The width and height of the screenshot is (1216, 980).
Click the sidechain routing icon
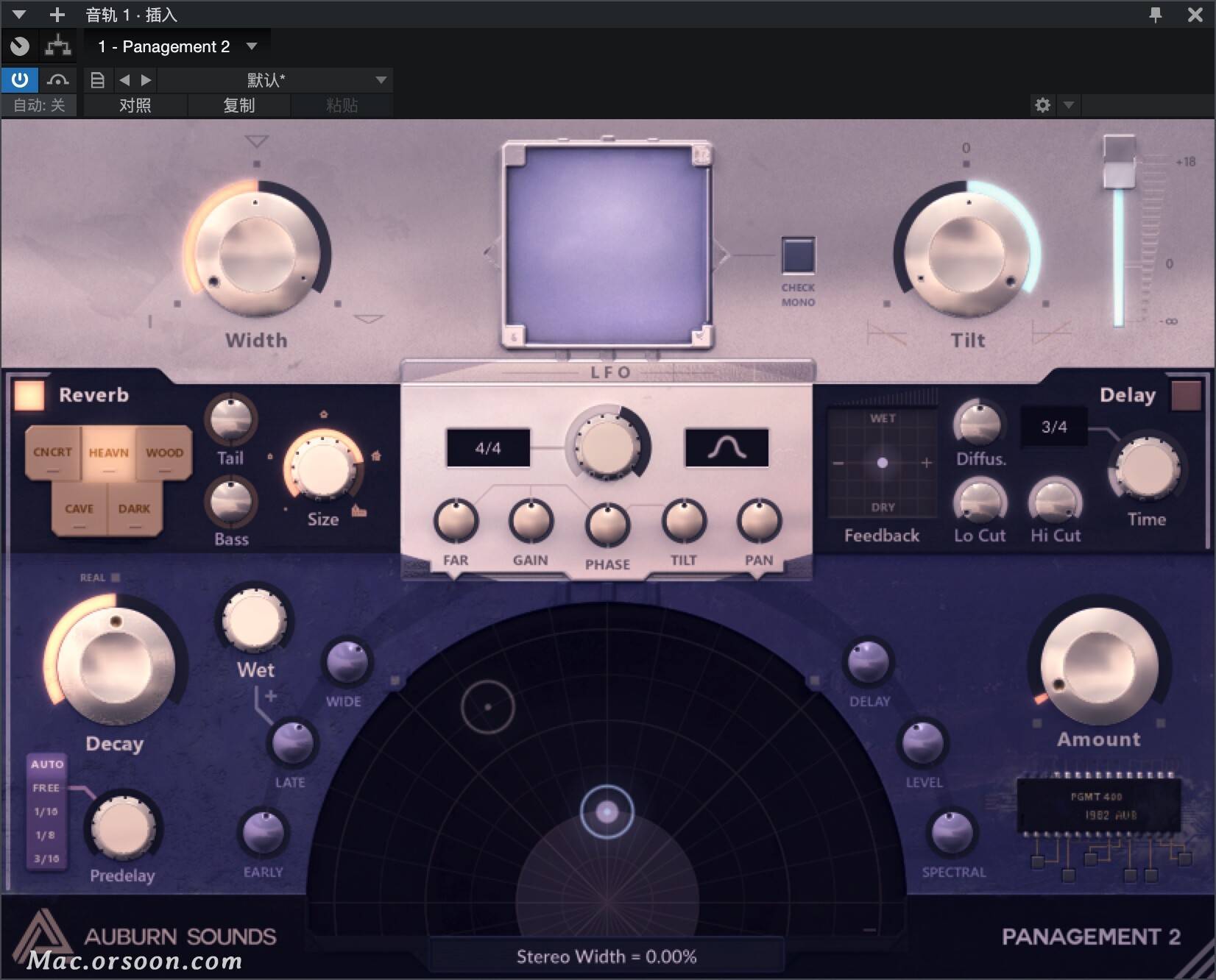click(x=57, y=46)
